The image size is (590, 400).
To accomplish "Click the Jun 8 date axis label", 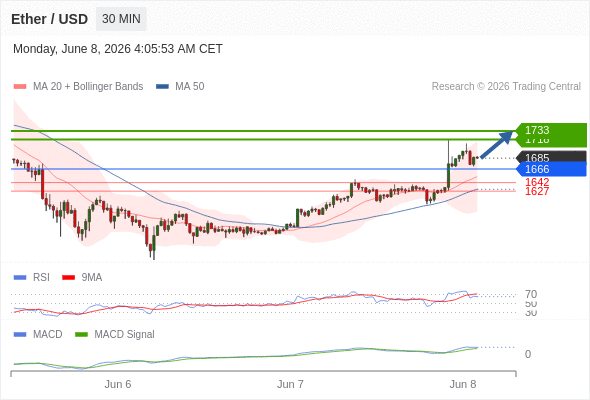I will pyautogui.click(x=463, y=384).
